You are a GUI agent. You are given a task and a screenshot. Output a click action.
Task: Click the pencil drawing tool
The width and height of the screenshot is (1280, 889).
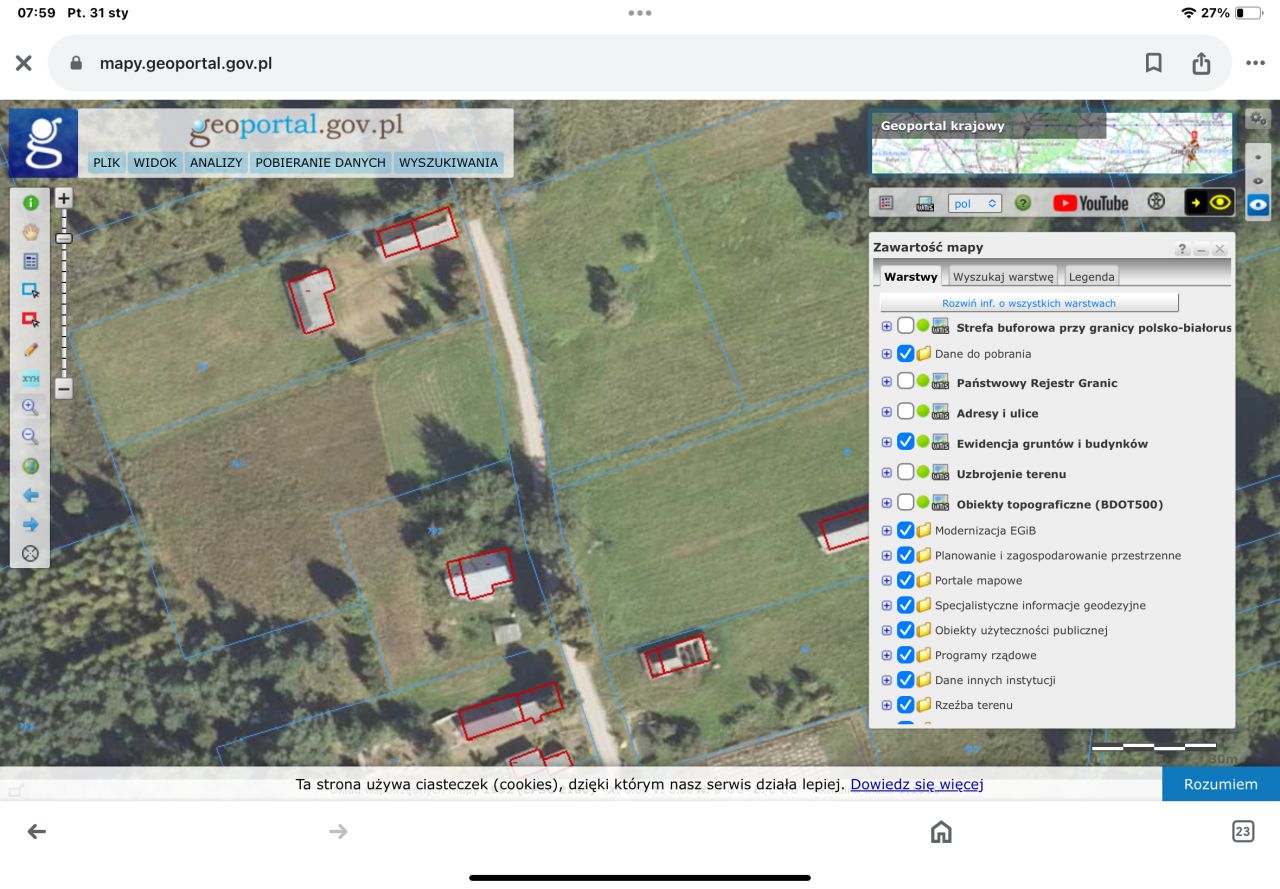(30, 350)
